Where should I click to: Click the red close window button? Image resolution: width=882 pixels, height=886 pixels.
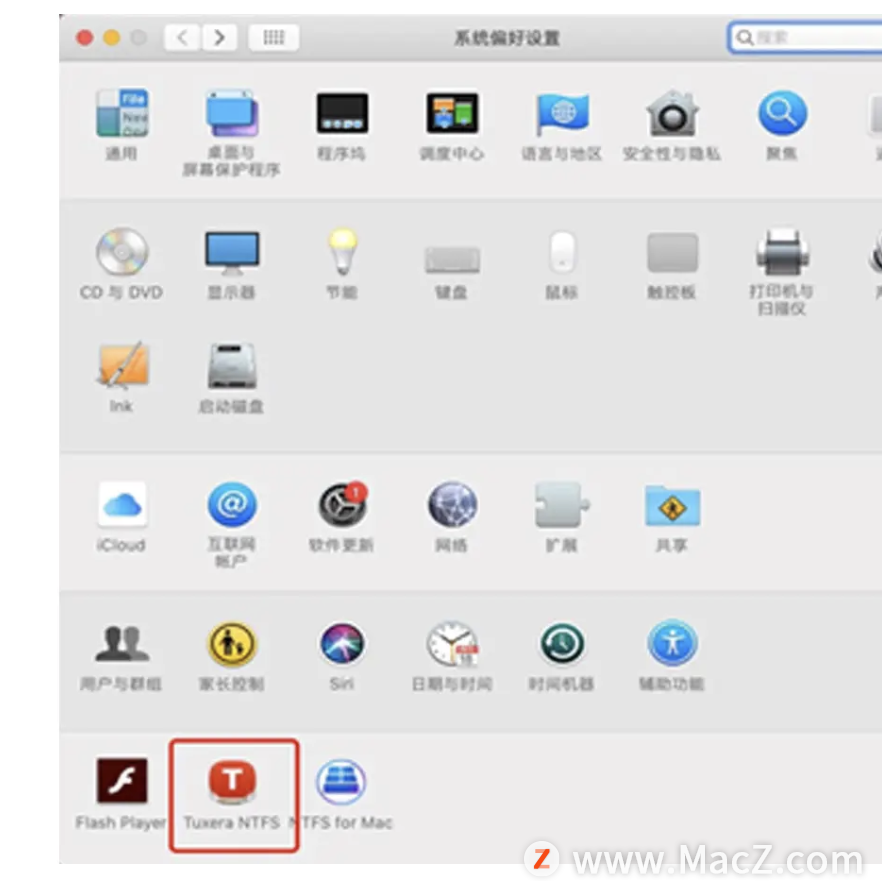click(x=85, y=38)
